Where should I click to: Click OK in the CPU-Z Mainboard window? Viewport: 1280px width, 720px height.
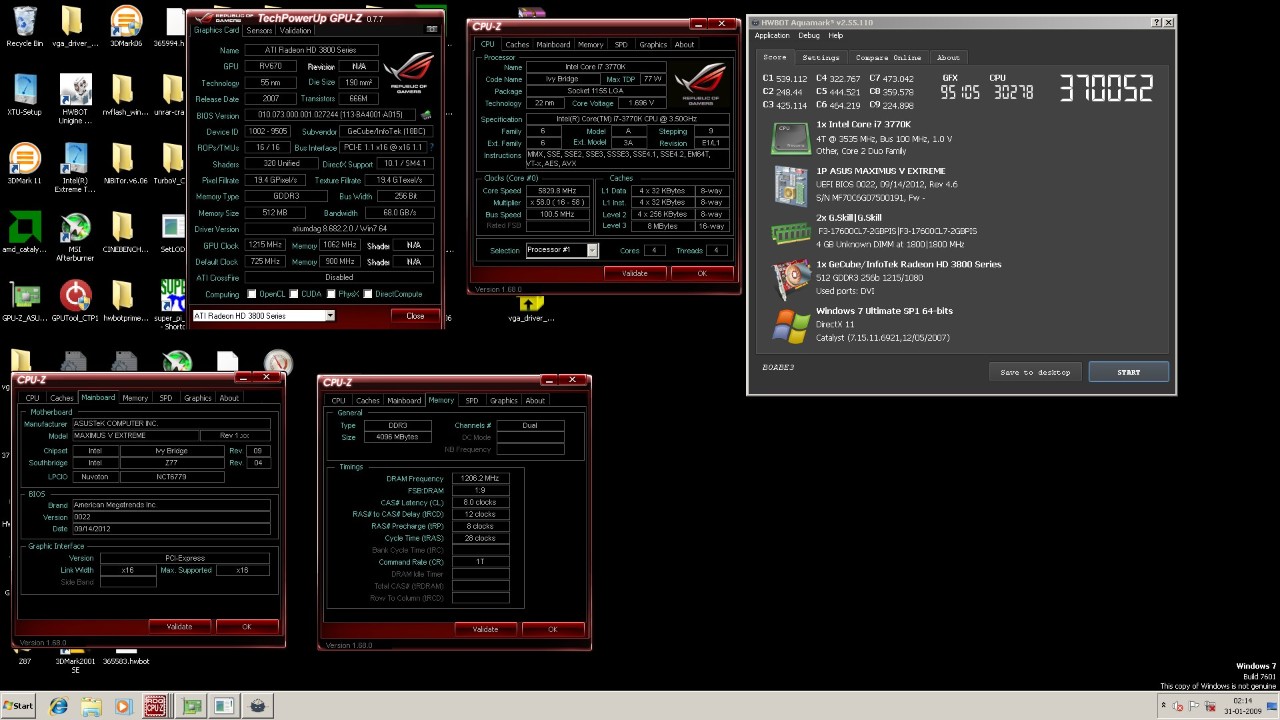[247, 627]
